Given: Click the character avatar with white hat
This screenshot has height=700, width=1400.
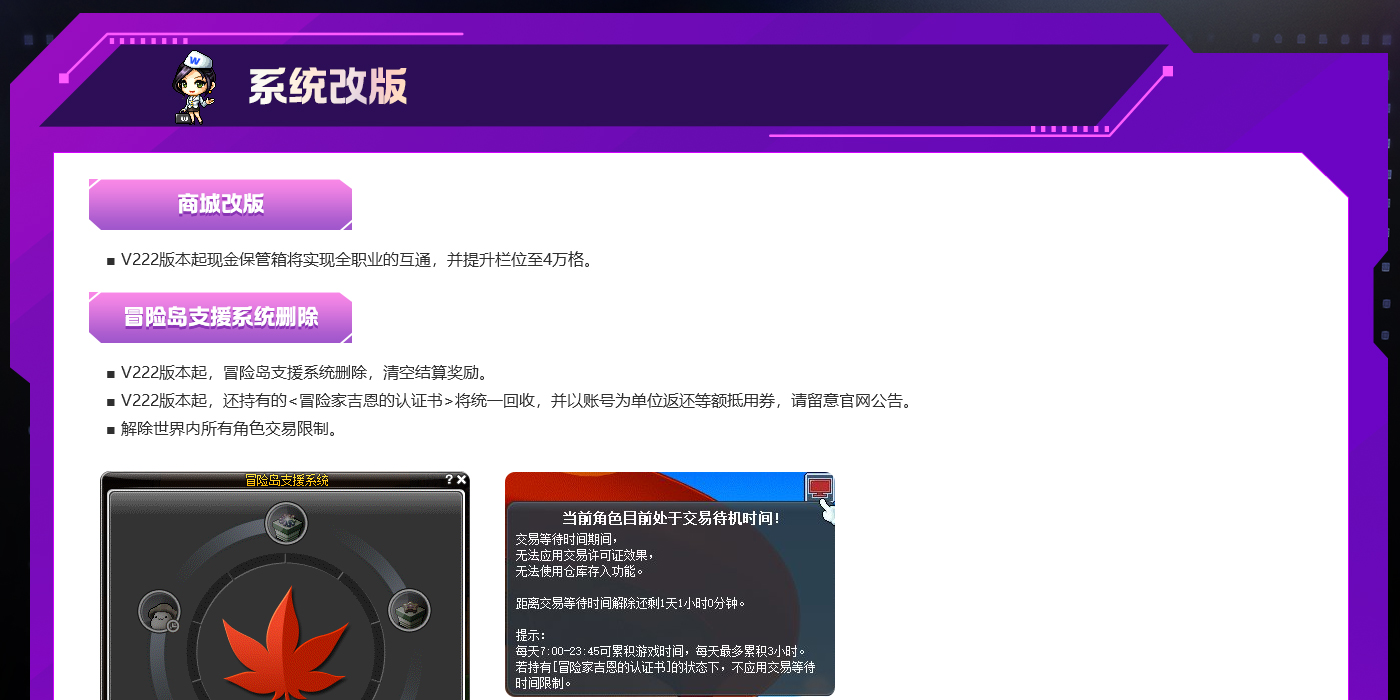Looking at the screenshot, I should click(192, 87).
